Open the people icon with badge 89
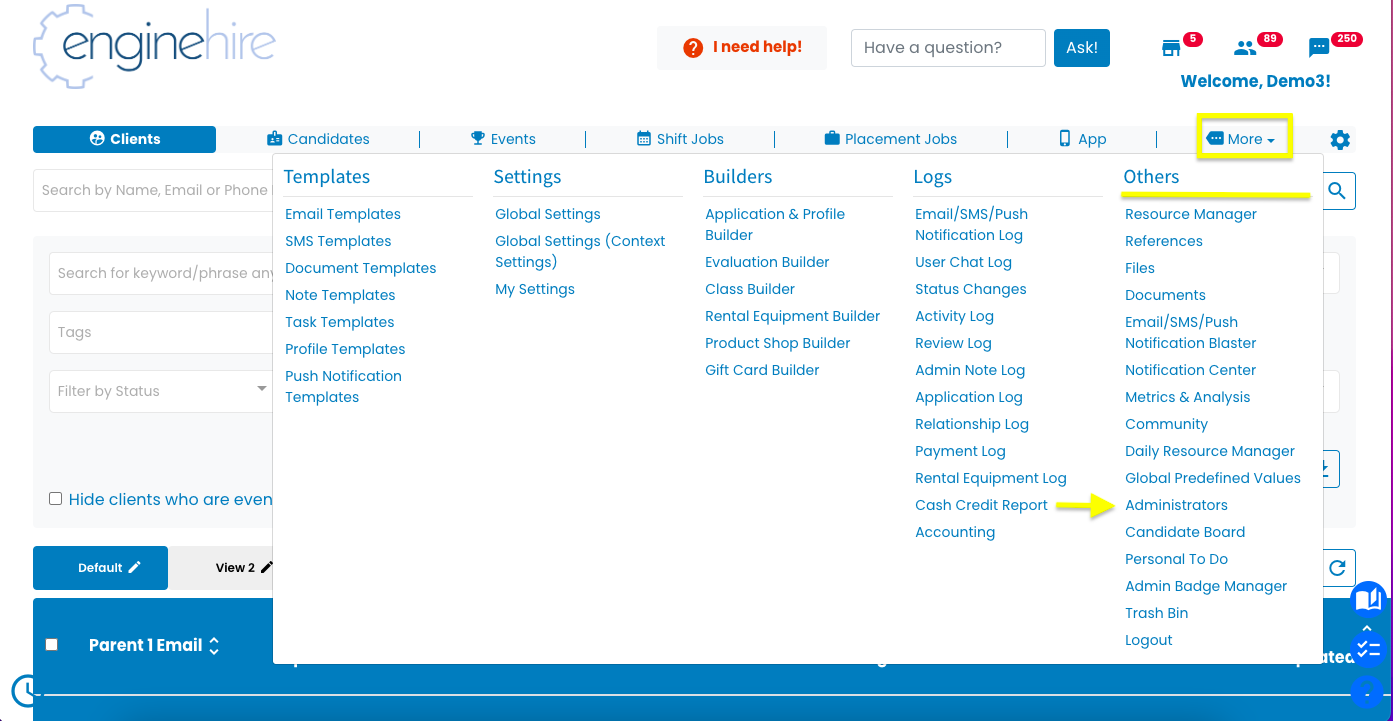Screen dimensions: 1393x721 (1245, 48)
